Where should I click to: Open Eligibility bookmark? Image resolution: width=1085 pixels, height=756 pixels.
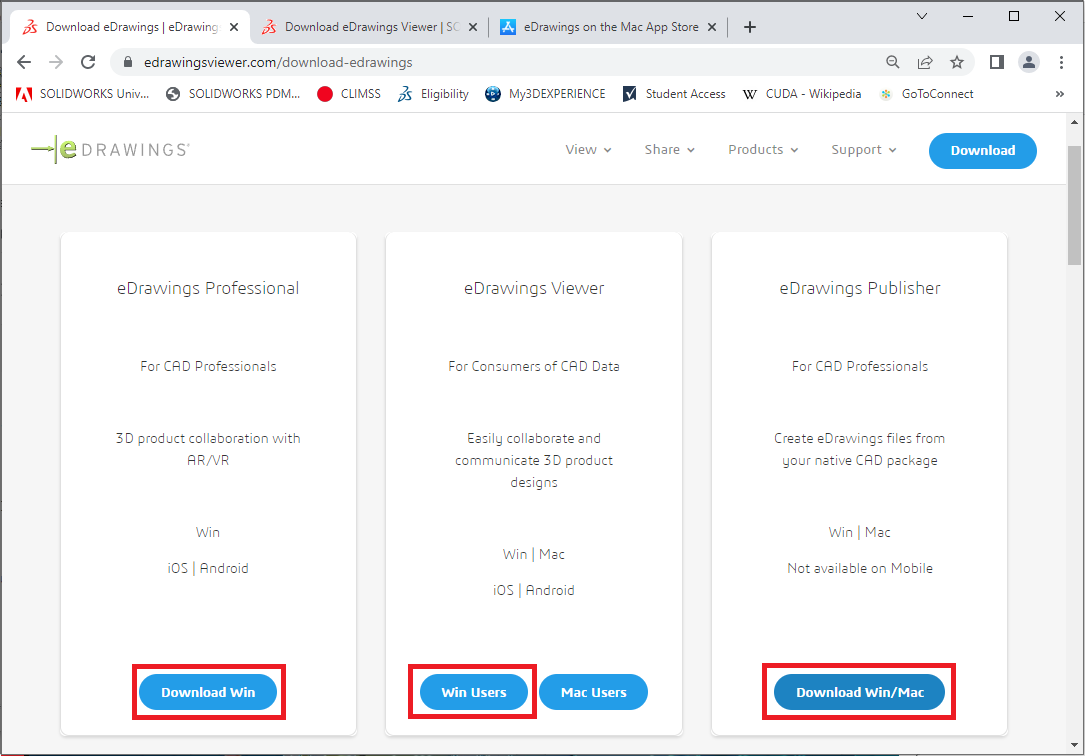point(433,94)
